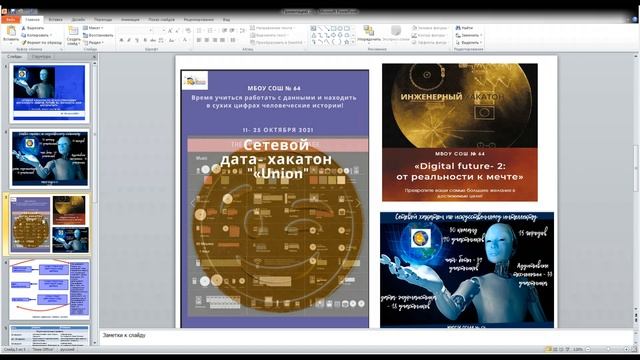The height and width of the screenshot is (360, 640).
Task: Open the Shape Outline (Контур фигуры) dropdown
Action: point(430,35)
